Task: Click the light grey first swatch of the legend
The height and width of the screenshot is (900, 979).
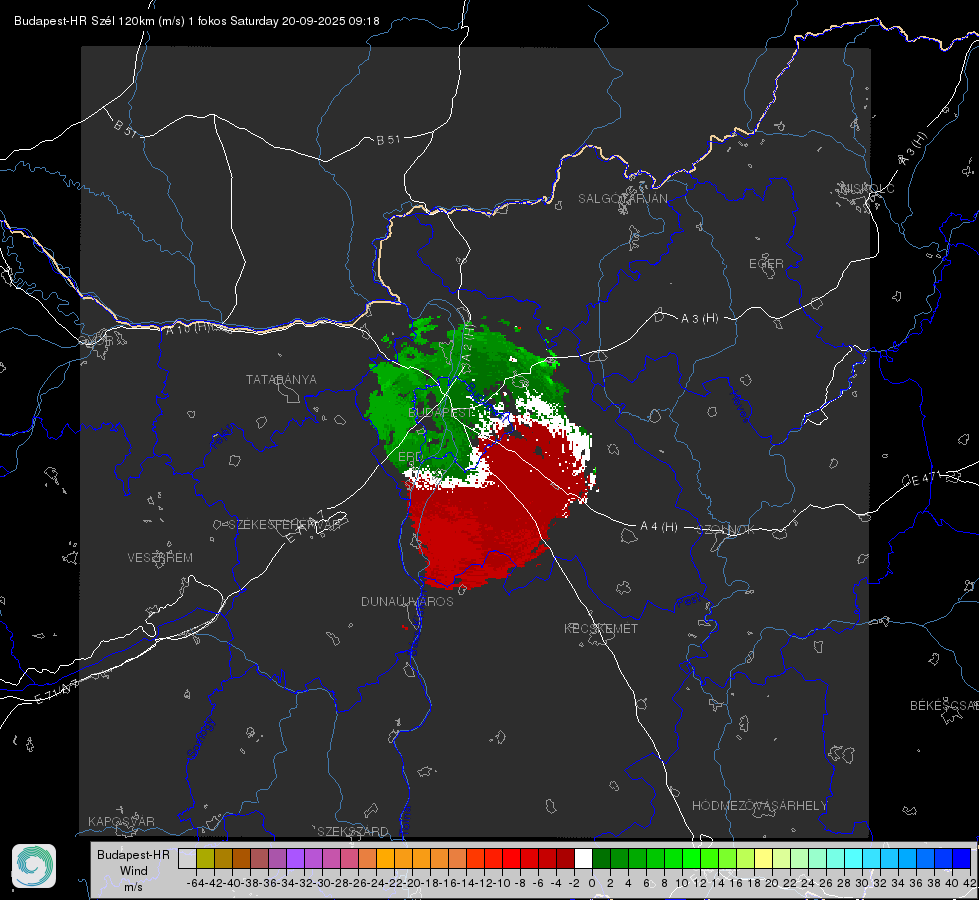Action: click(x=187, y=858)
